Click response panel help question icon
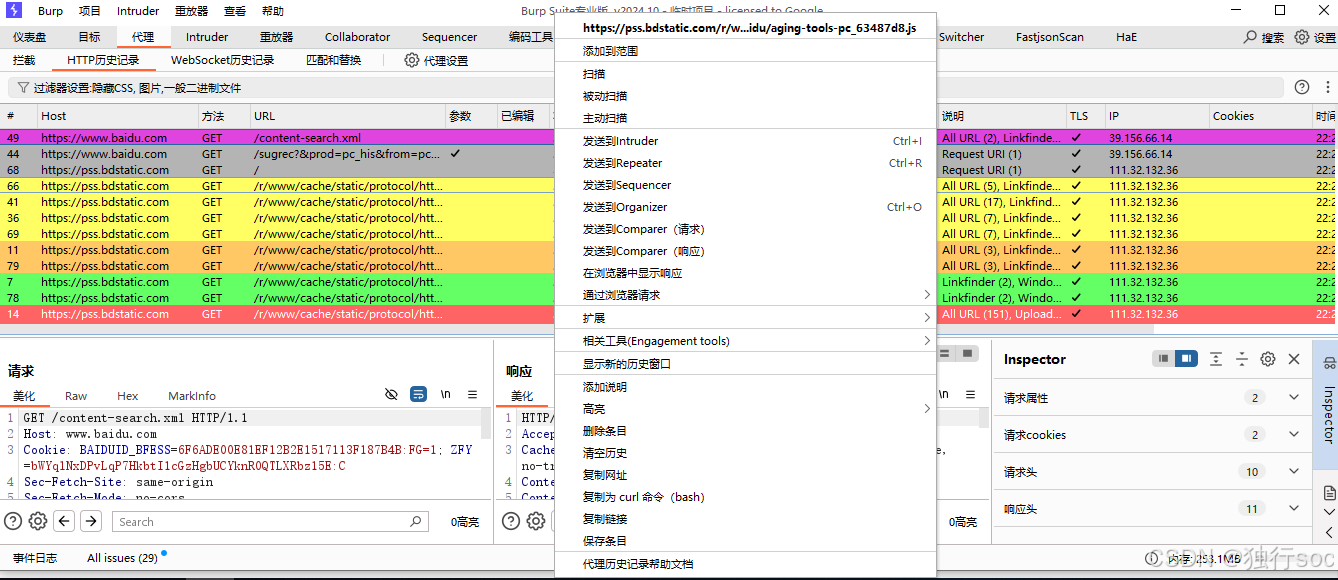 coord(511,521)
